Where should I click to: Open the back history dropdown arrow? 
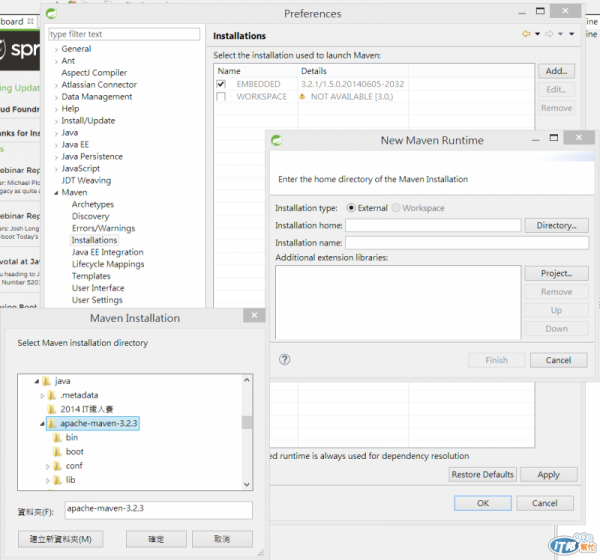click(x=538, y=34)
